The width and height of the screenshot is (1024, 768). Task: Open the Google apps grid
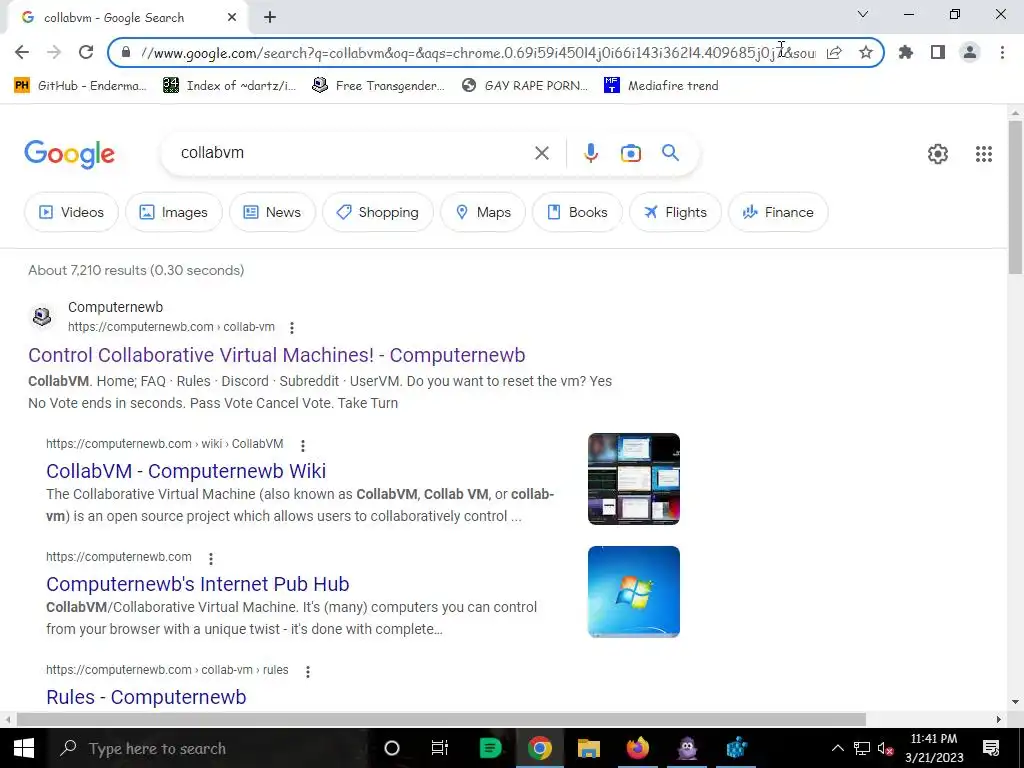(984, 153)
